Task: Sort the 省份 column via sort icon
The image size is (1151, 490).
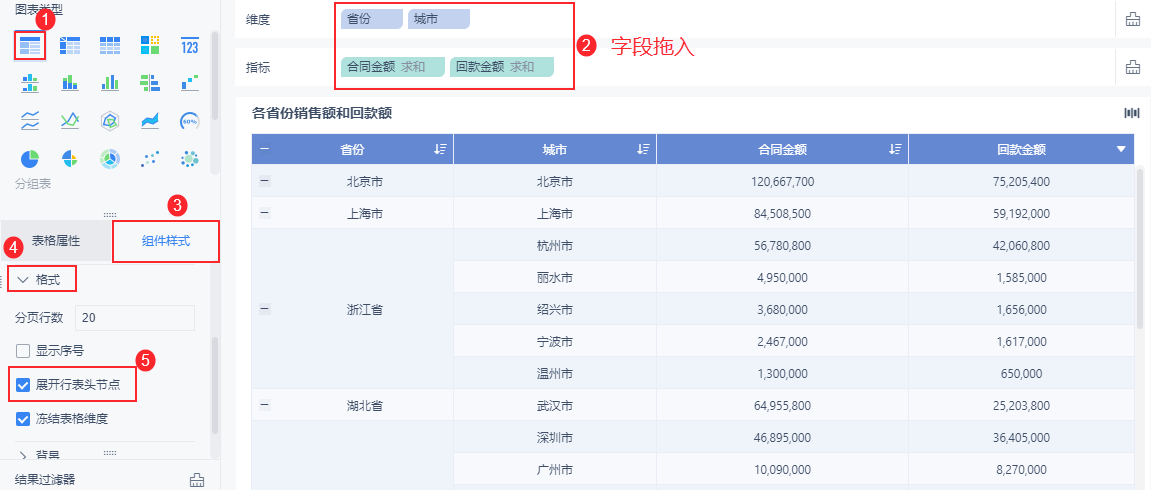Action: 440,150
